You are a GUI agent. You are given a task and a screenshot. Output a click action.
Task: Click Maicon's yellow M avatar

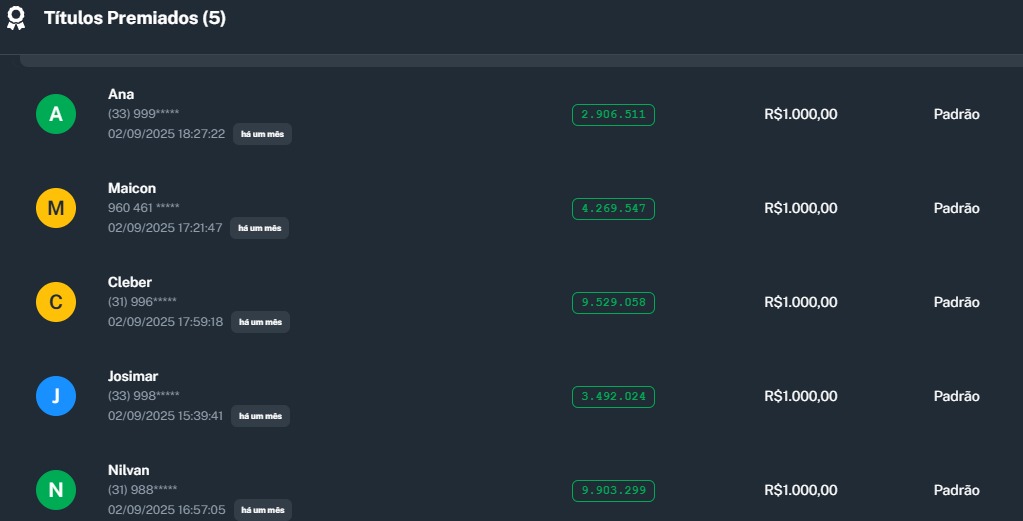56,208
